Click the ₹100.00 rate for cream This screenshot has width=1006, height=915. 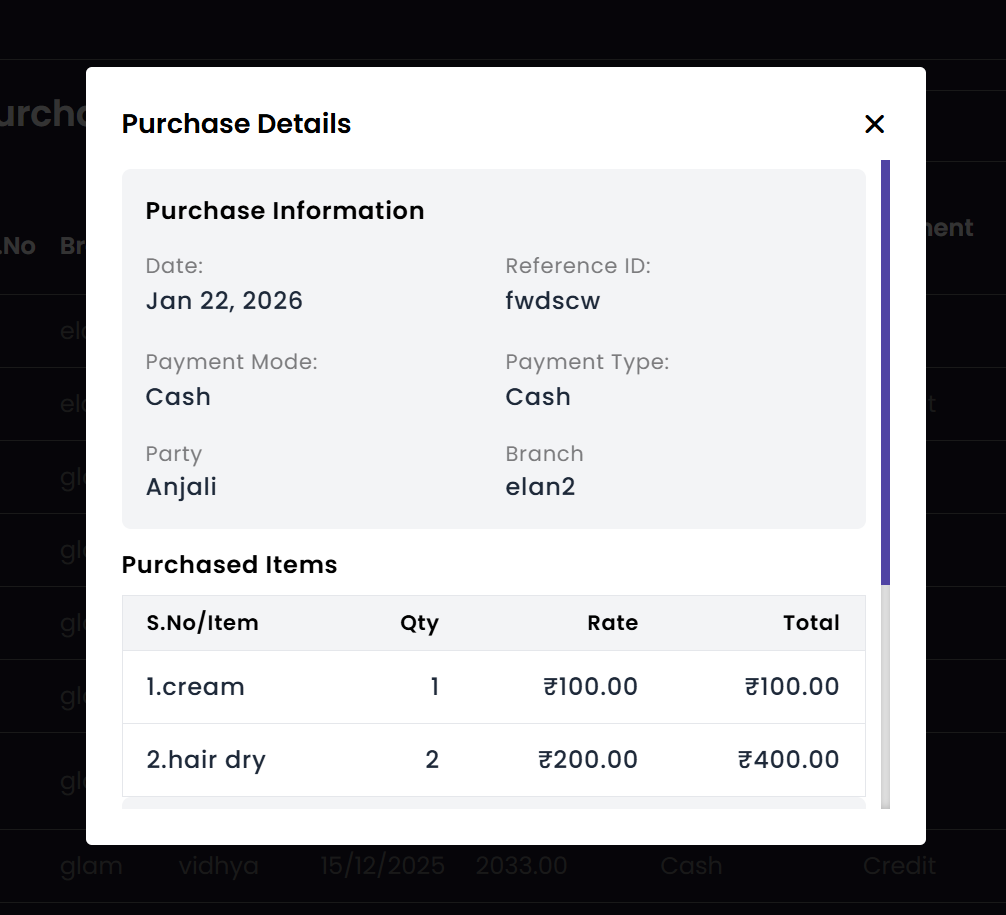590,687
